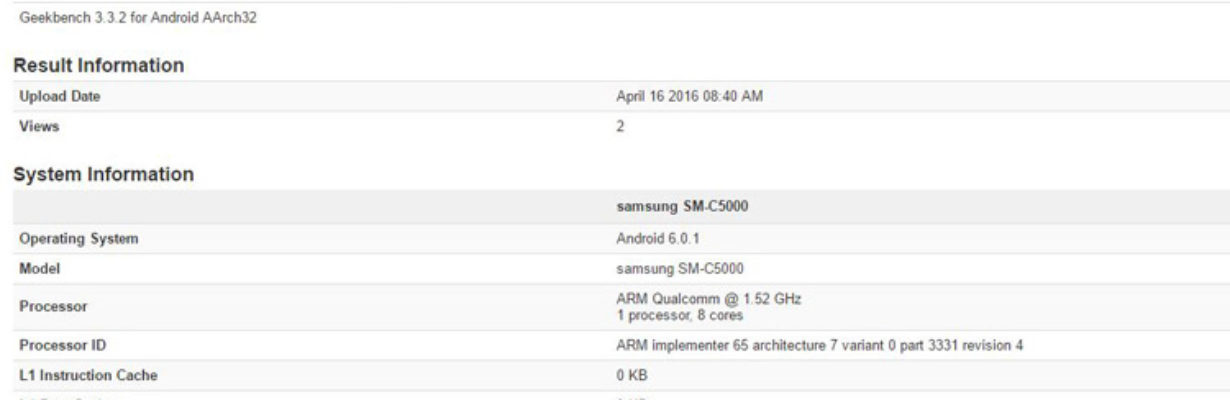Click the Views count value 2
The height and width of the screenshot is (400, 1230).
[x=621, y=128]
